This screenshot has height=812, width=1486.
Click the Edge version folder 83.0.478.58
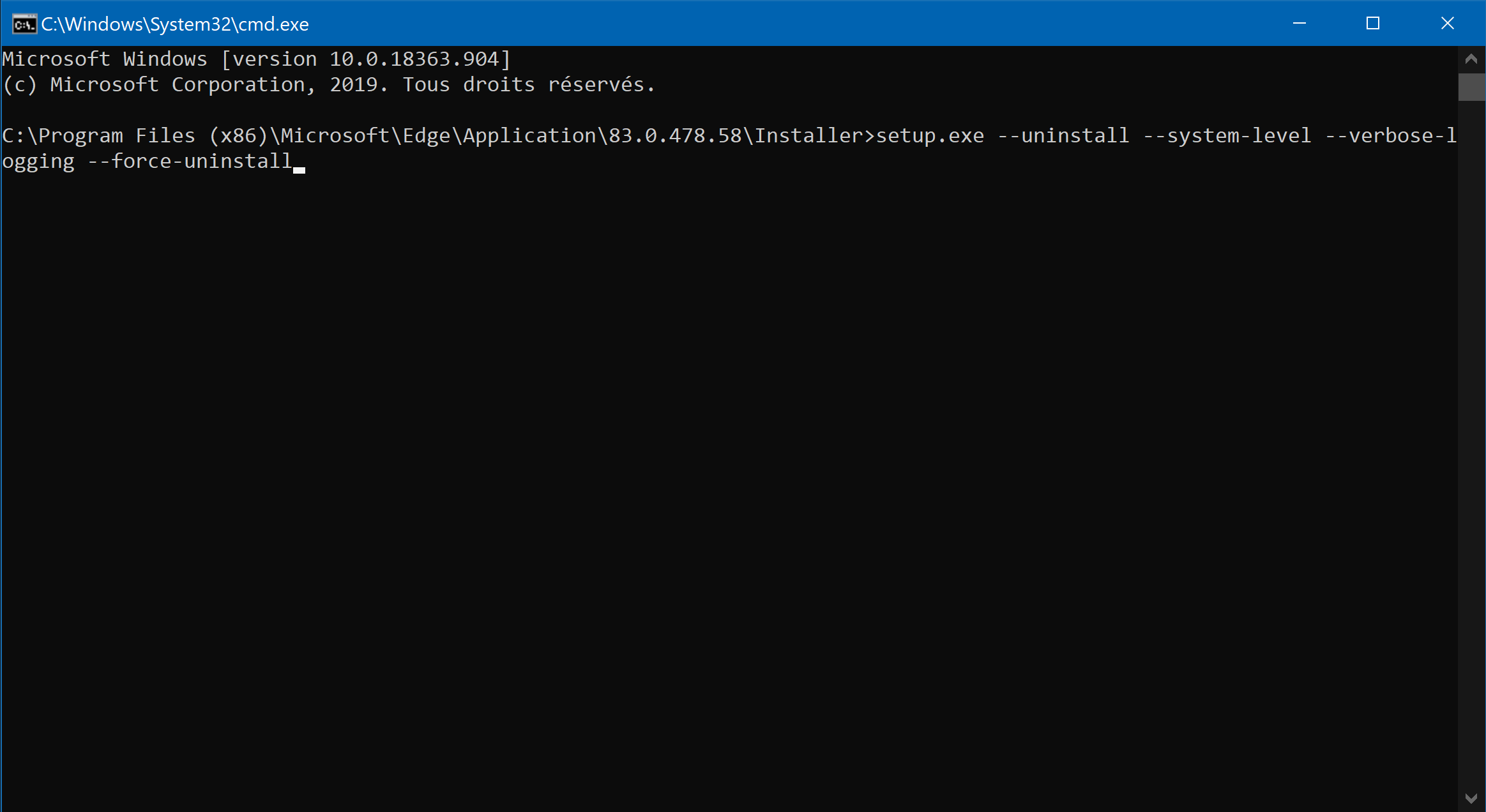coord(675,136)
